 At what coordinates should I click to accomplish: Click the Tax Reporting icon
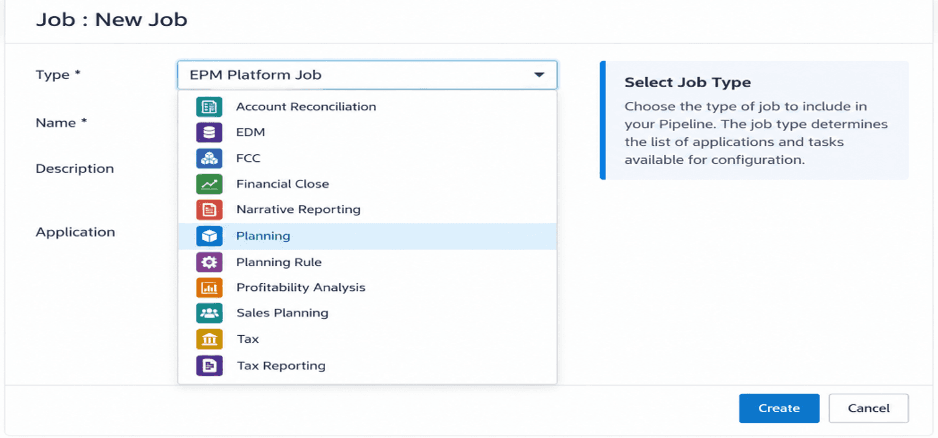pyautogui.click(x=209, y=366)
